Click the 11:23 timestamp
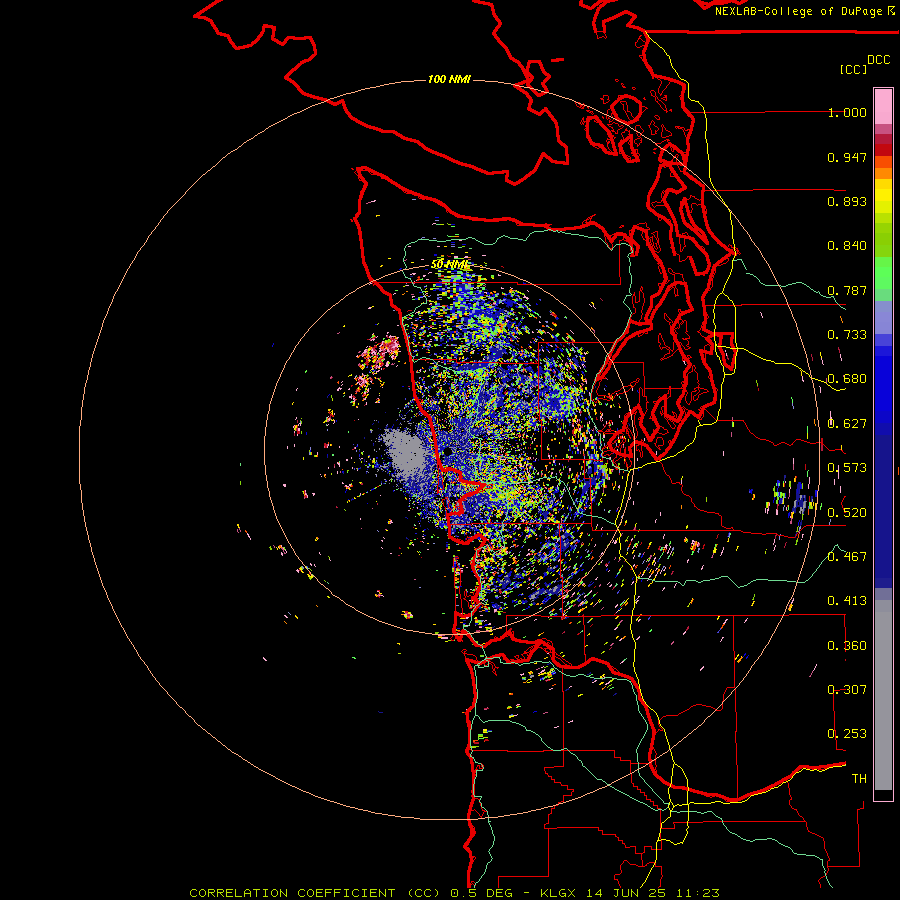This screenshot has height=900, width=900. pyautogui.click(x=697, y=893)
